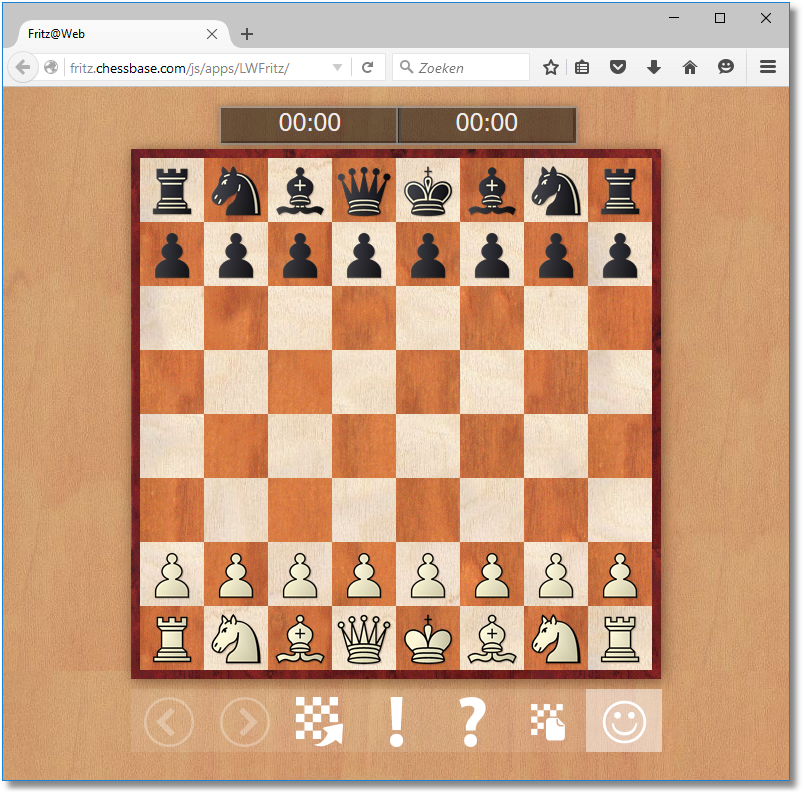Request a hint via the exclamation-mark icon

(x=396, y=720)
